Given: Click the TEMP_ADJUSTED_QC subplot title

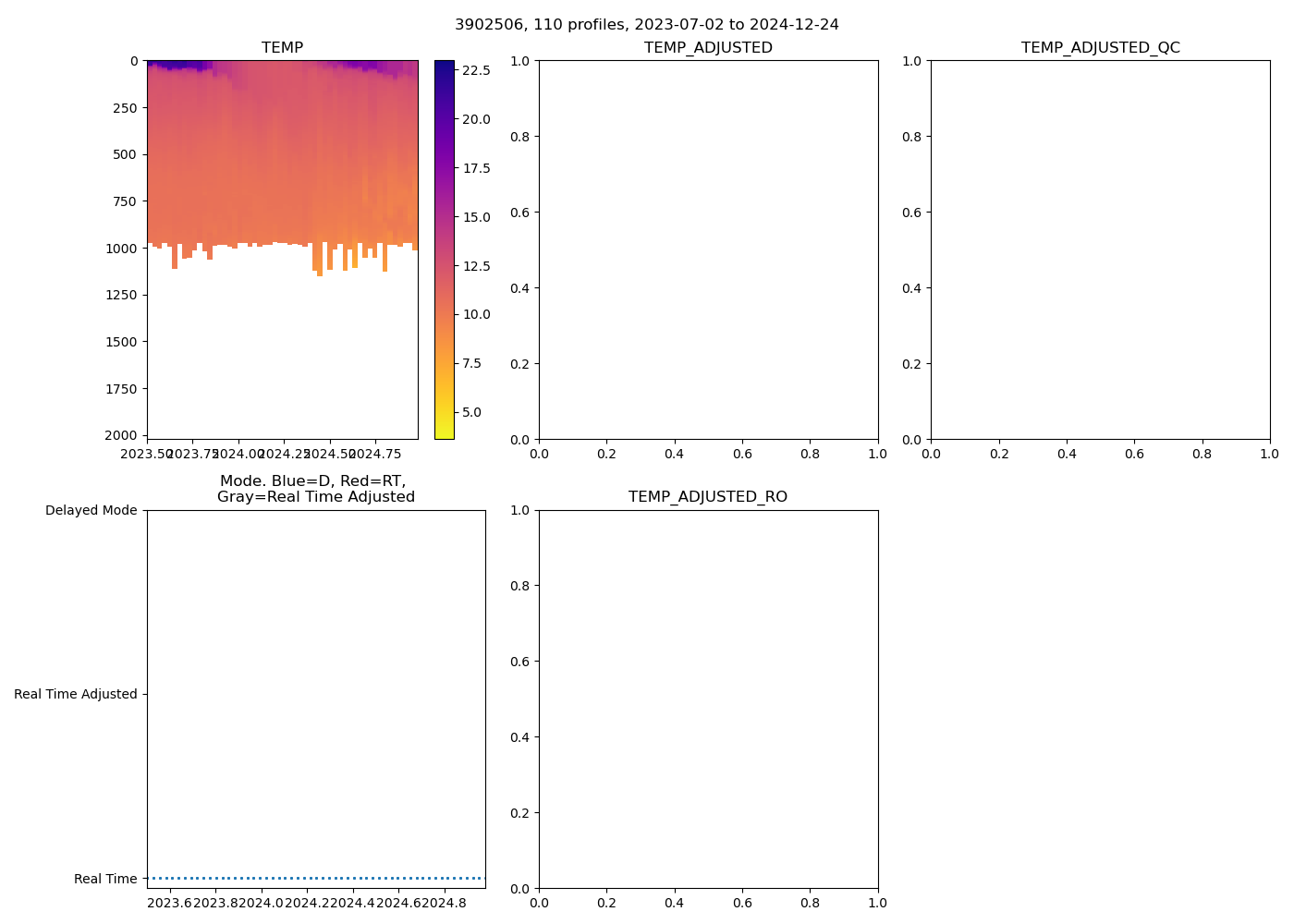Looking at the screenshot, I should tap(1100, 48).
